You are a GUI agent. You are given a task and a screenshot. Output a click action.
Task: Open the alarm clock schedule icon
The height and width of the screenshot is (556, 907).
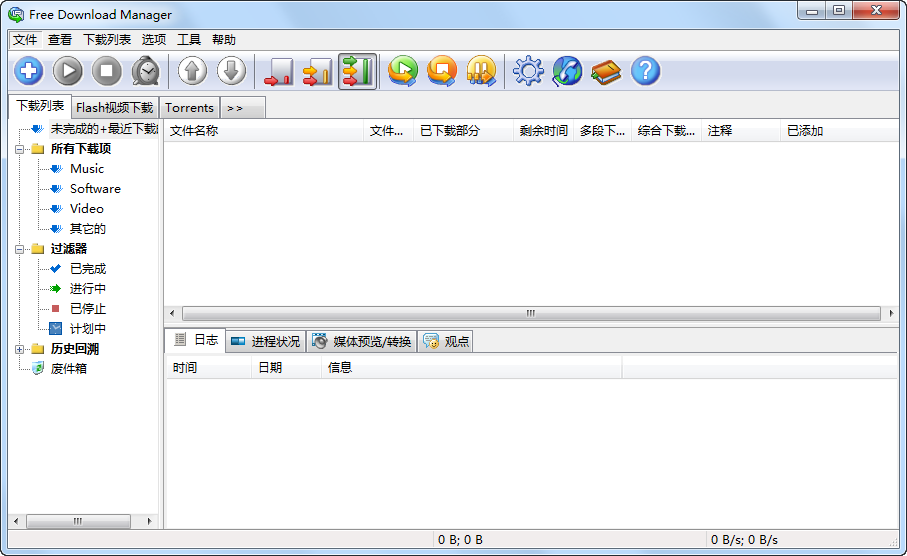[146, 72]
